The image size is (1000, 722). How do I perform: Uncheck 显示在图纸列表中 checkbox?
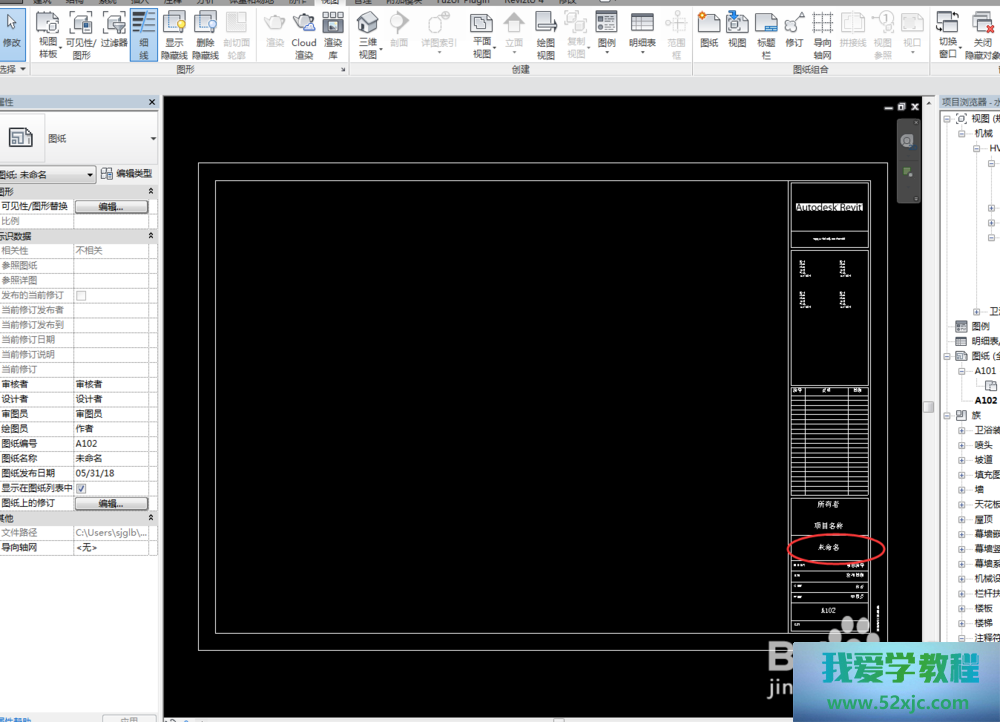(x=81, y=488)
